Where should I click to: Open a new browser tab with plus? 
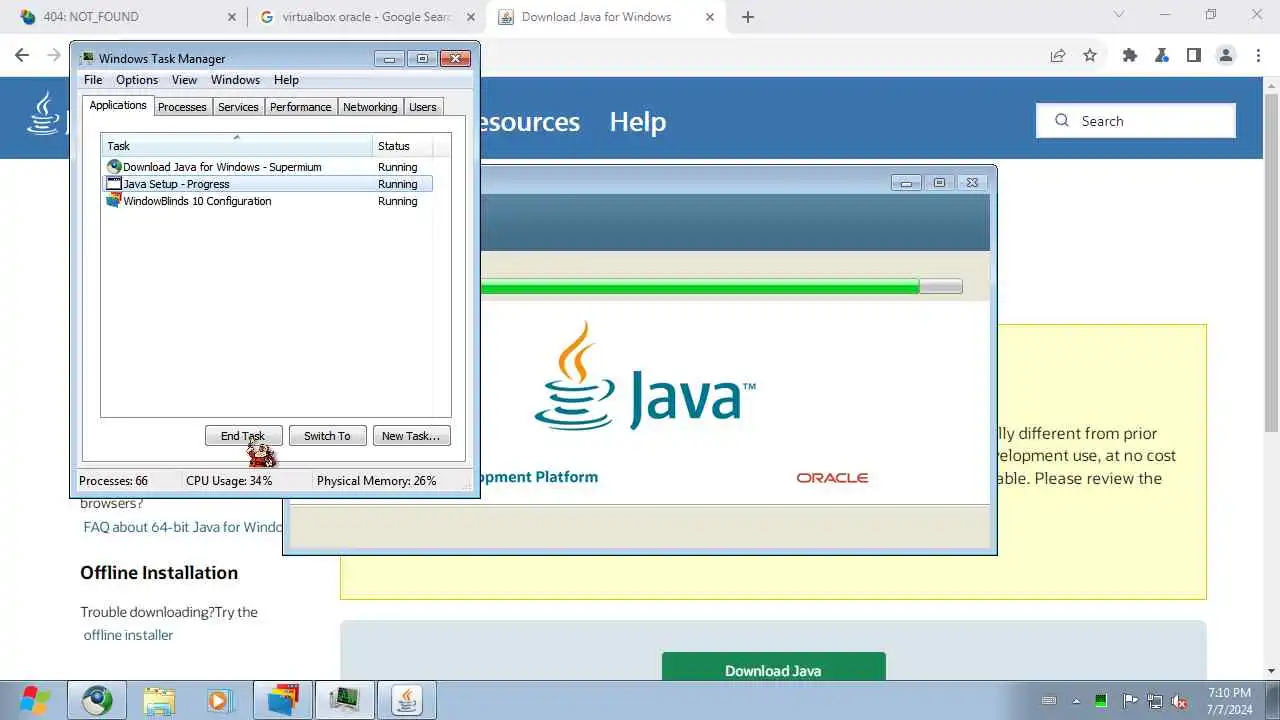click(748, 17)
